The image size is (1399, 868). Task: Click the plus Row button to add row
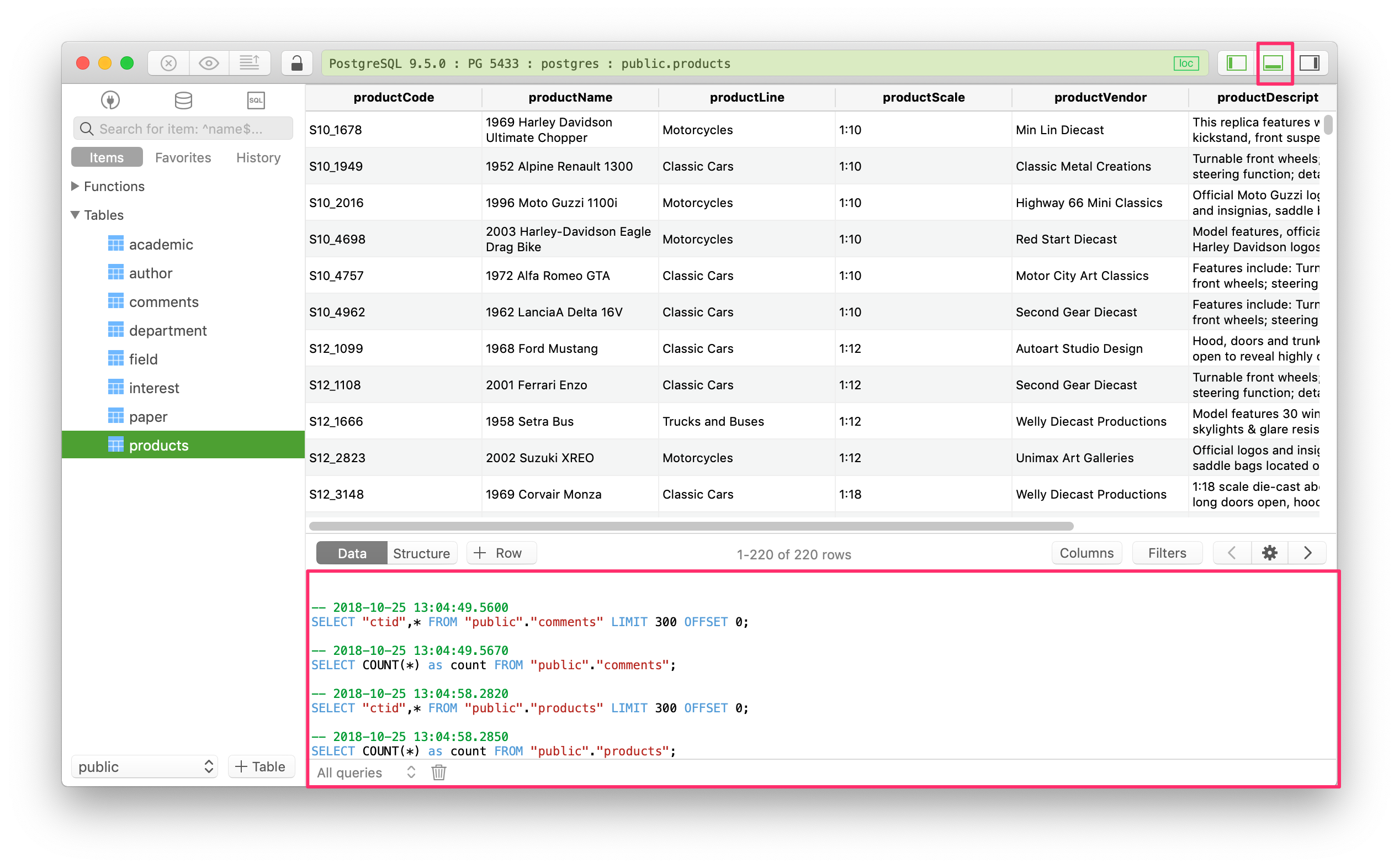pos(499,554)
